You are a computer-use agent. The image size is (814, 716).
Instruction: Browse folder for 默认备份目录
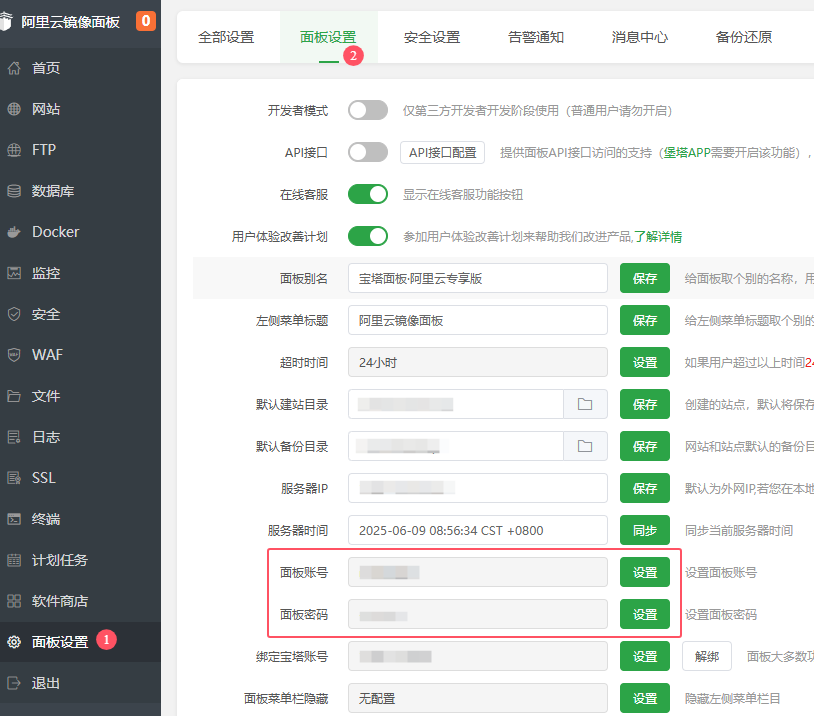click(585, 446)
